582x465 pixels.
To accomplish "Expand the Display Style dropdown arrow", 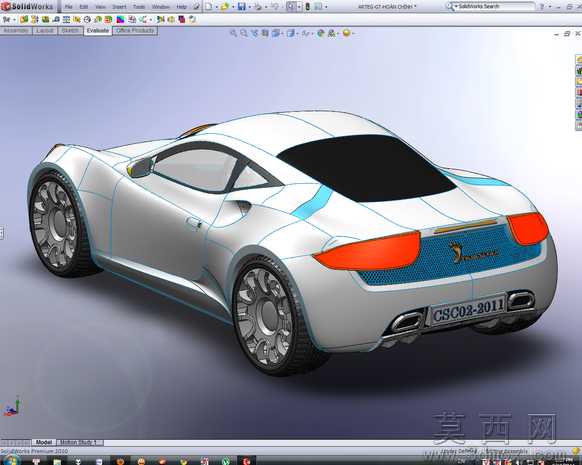I will pyautogui.click(x=298, y=33).
